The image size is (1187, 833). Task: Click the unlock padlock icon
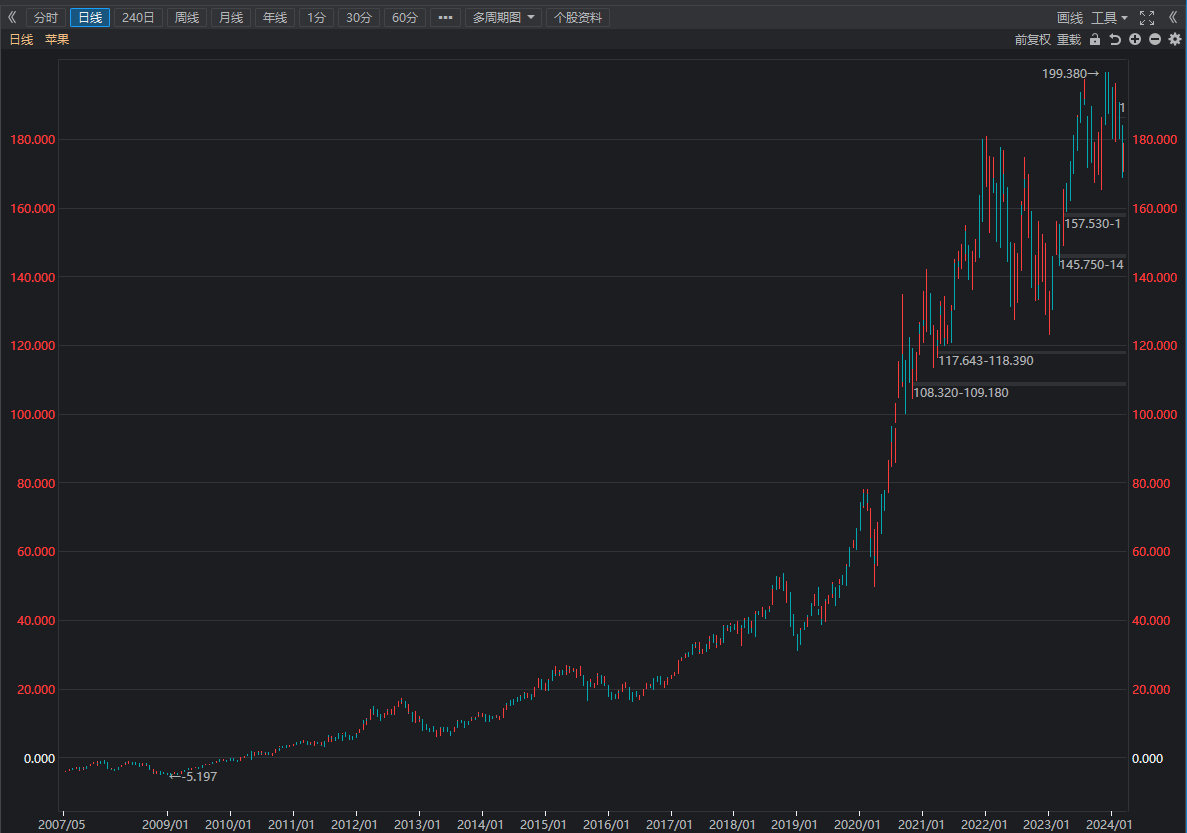point(1095,39)
